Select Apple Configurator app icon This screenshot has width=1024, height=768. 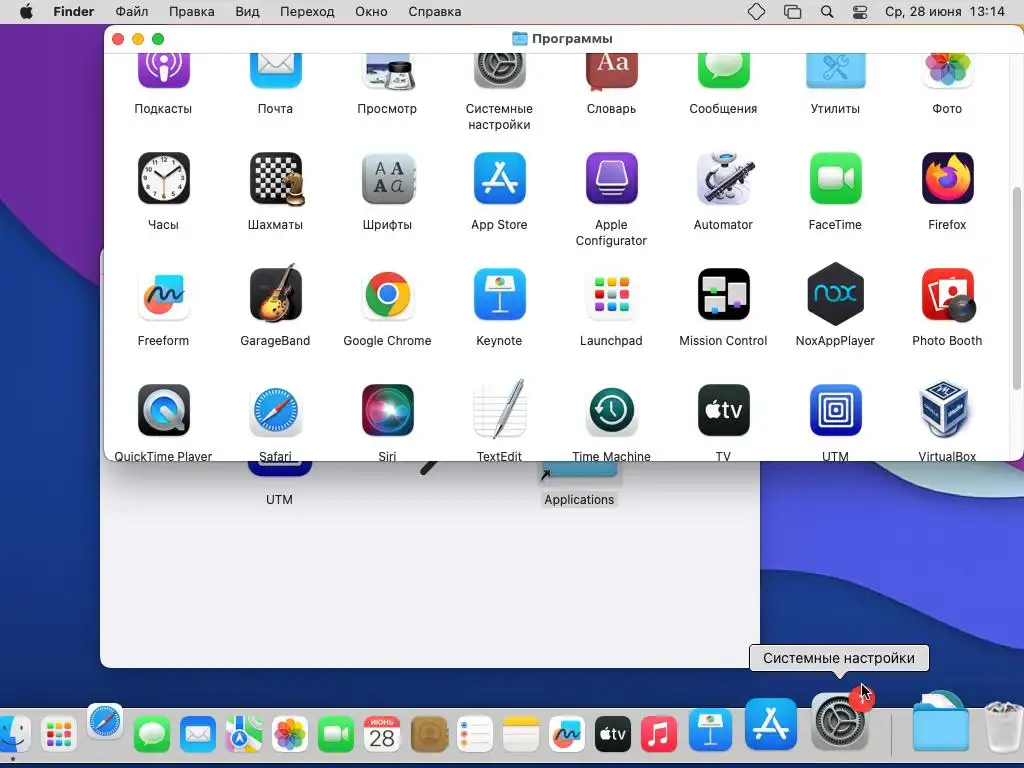pos(611,178)
